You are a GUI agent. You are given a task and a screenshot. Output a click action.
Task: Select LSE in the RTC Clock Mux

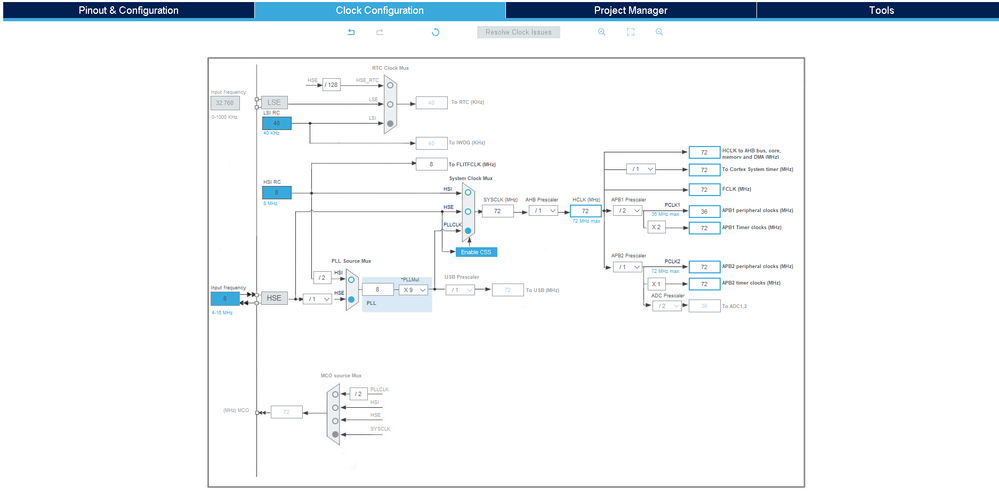391,104
